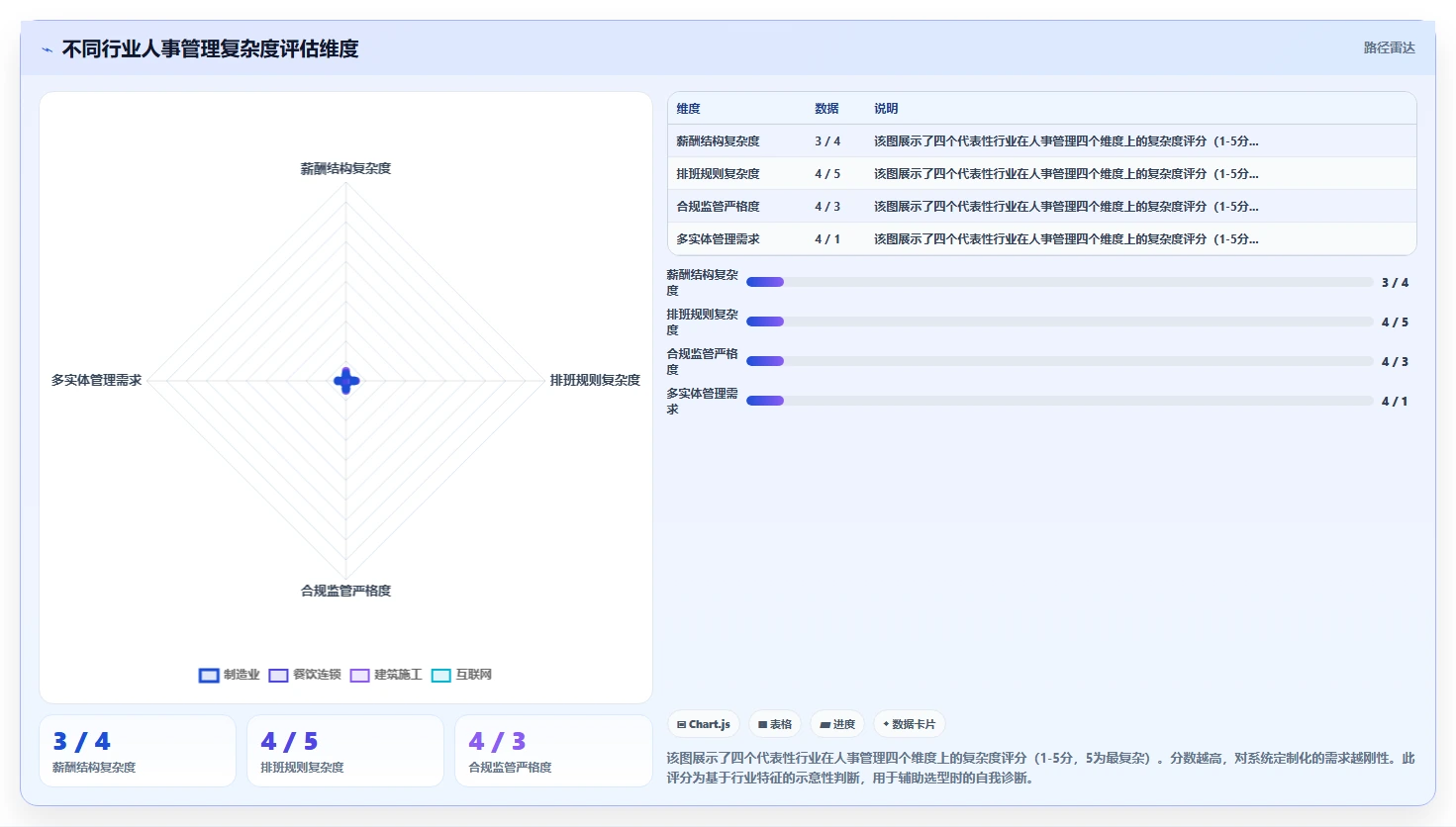Click the blue marker at radar center

coord(346,381)
